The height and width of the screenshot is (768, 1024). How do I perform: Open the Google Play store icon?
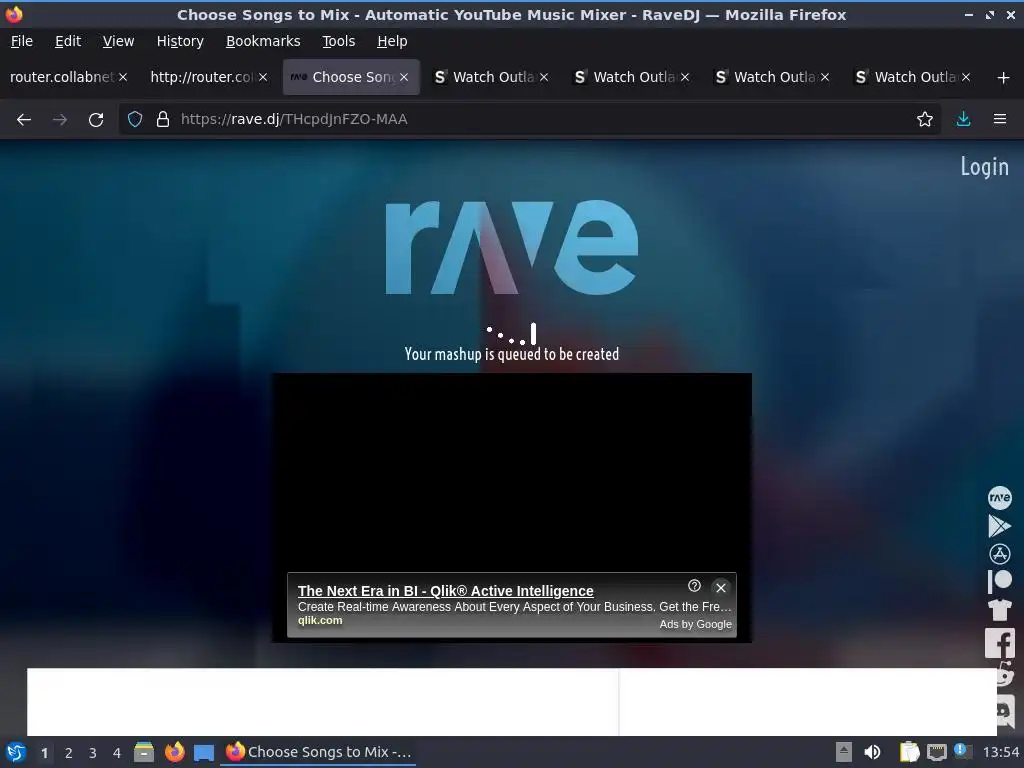coord(999,526)
